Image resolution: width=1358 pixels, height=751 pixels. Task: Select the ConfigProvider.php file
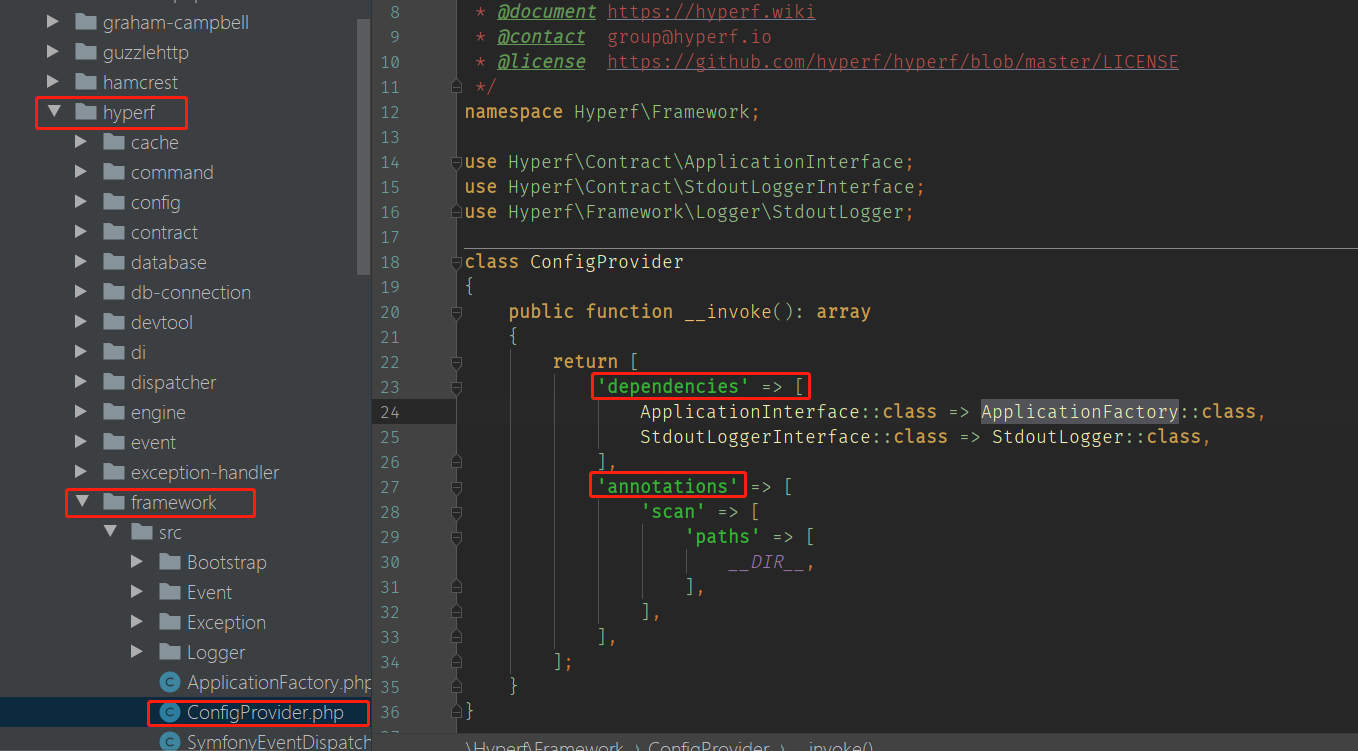point(265,712)
